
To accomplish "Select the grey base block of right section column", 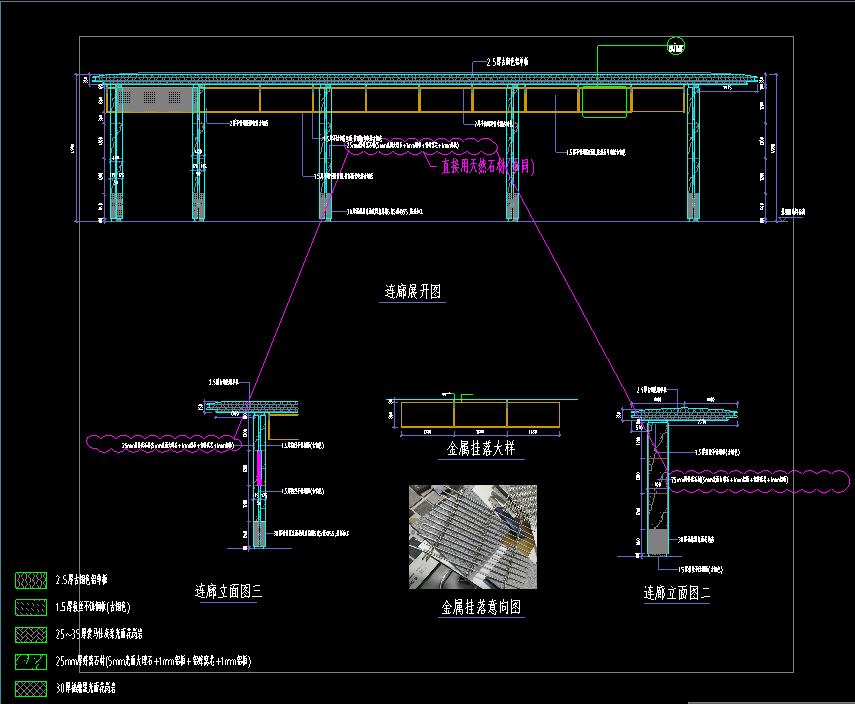I will 657,541.
